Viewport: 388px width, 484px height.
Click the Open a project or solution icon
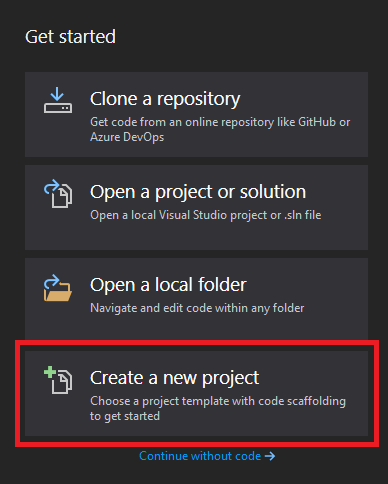pos(58,194)
